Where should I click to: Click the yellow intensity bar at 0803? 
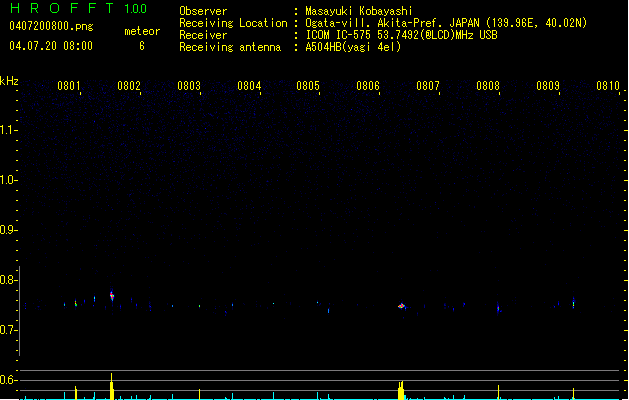click(199, 394)
